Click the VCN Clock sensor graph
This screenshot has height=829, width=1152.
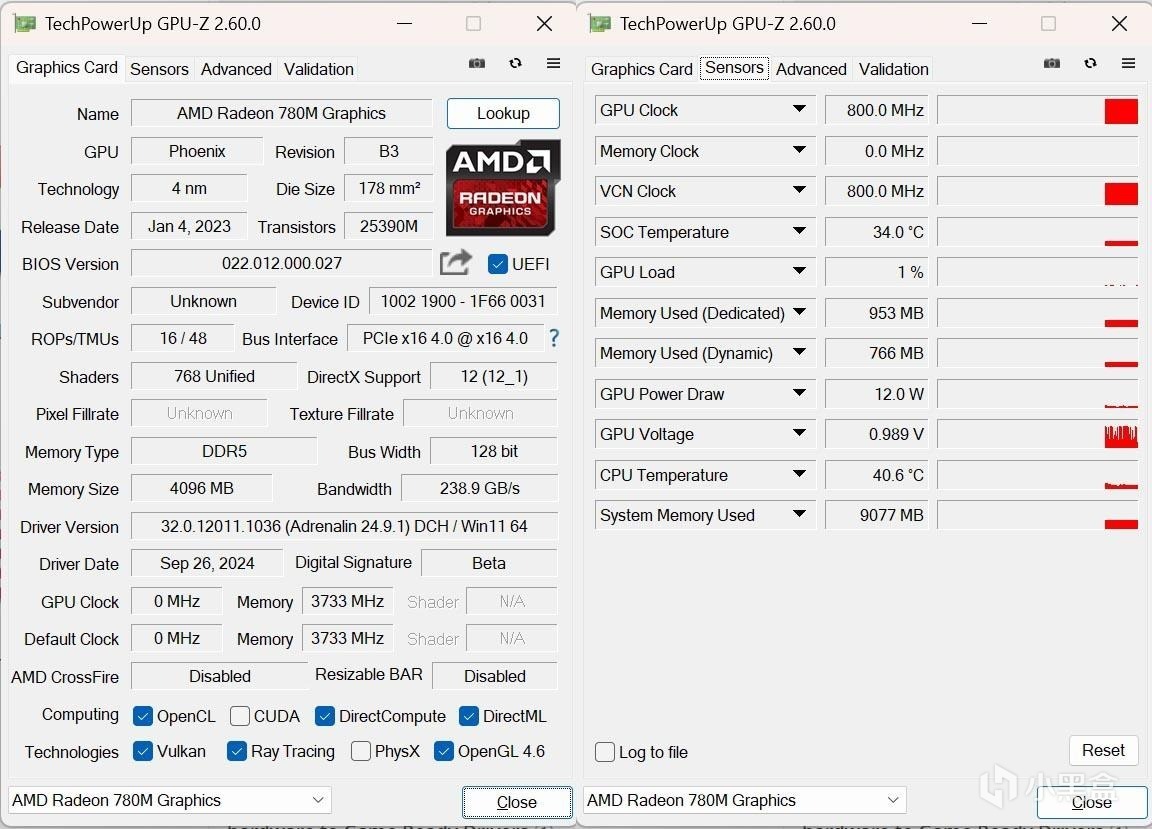click(1037, 191)
